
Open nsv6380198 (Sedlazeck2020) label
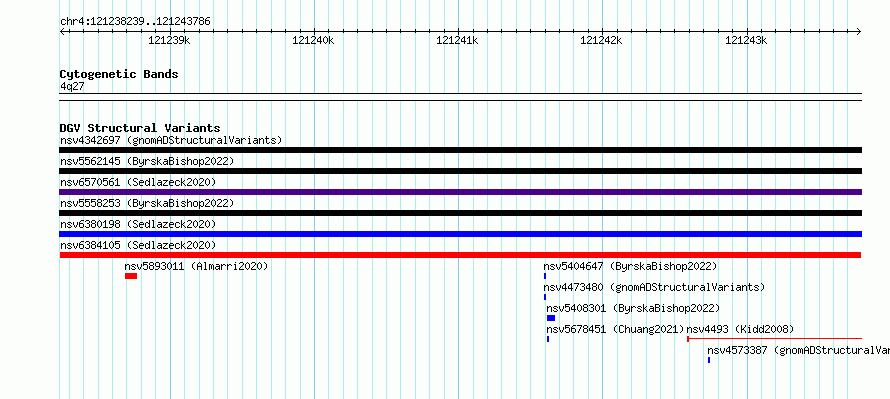pyautogui.click(x=138, y=224)
